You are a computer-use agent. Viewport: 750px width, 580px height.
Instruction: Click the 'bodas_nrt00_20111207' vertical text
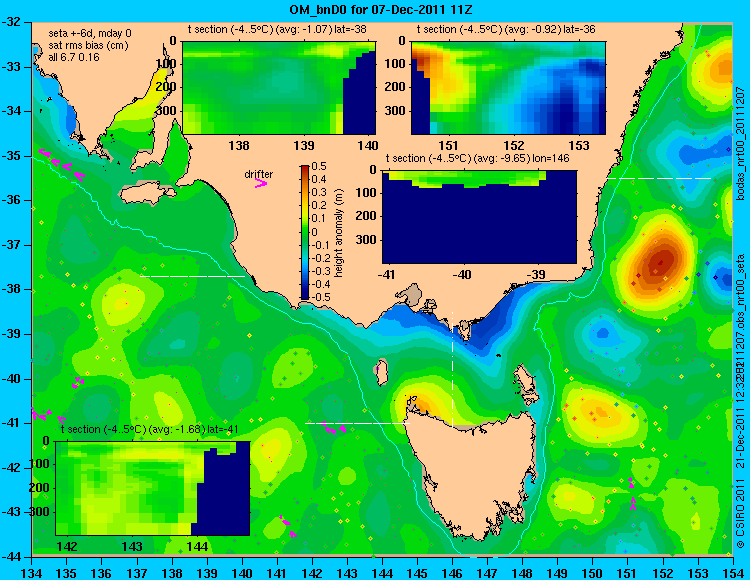(740, 143)
